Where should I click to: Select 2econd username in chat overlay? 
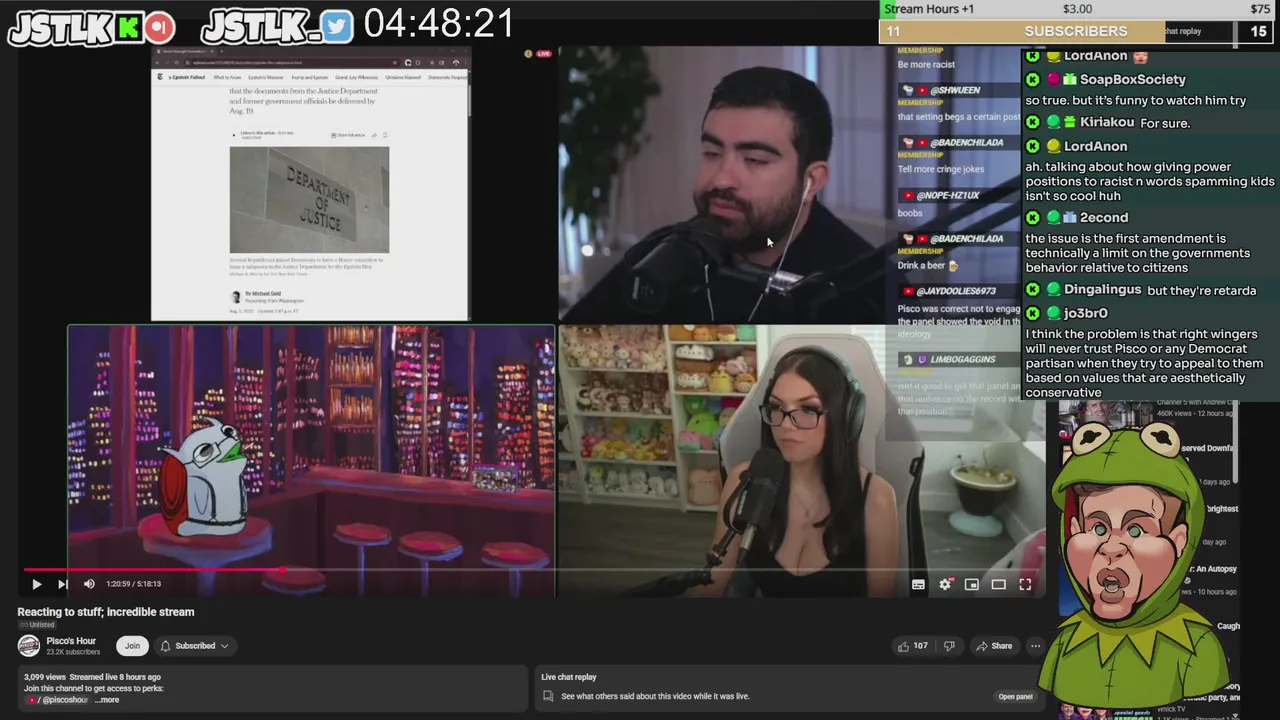[x=1104, y=217]
